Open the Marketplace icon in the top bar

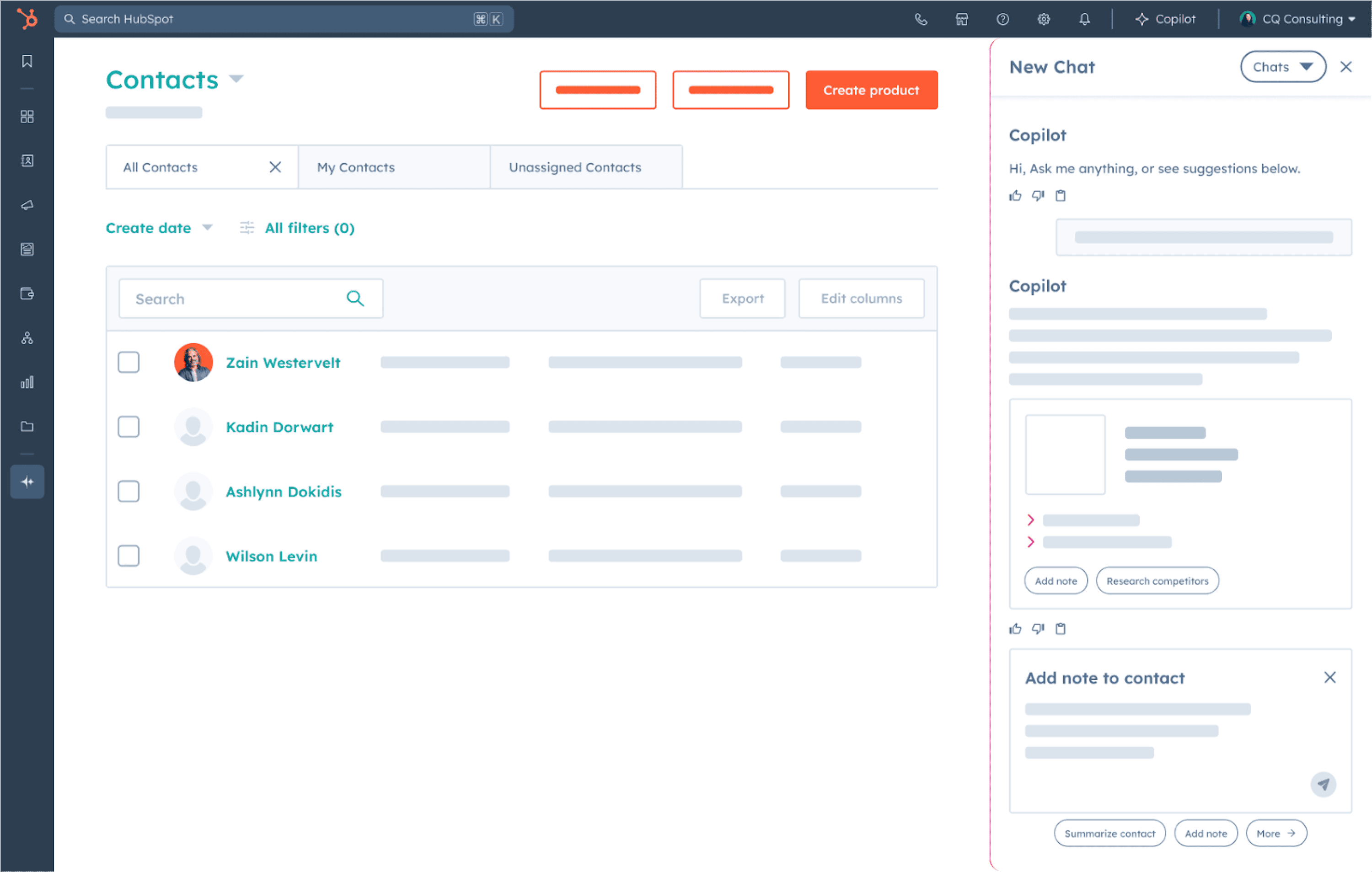point(962,19)
